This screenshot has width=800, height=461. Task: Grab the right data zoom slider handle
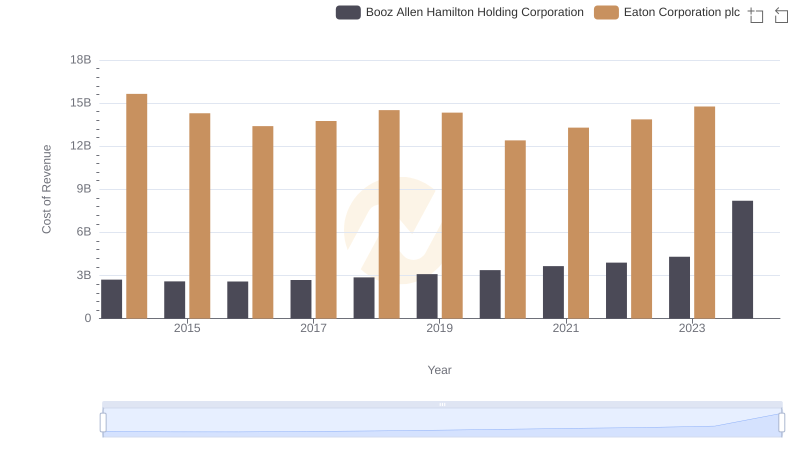click(781, 423)
